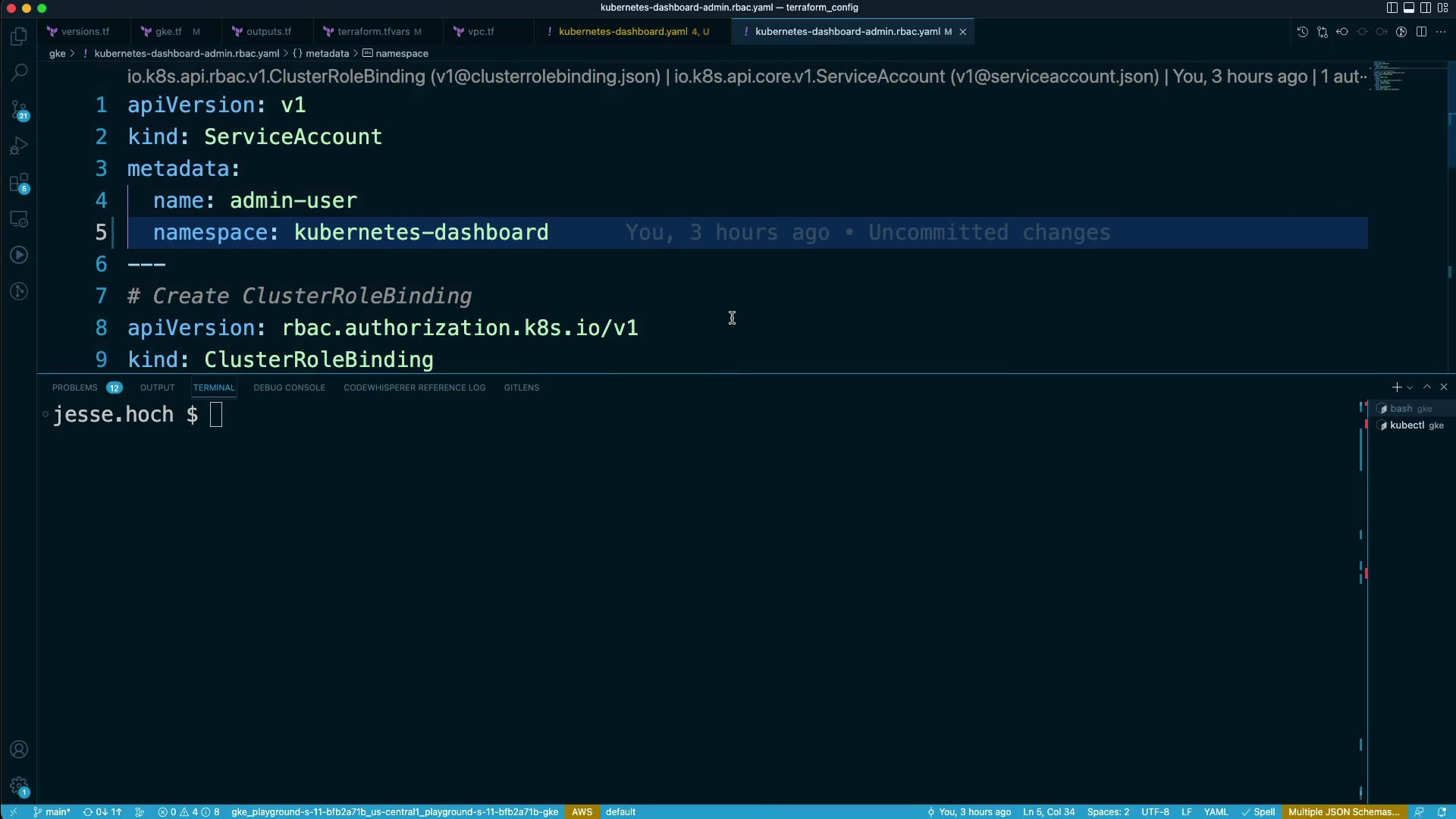Toggle the secondary side bar layout button
The width and height of the screenshot is (1456, 819).
point(1426,8)
